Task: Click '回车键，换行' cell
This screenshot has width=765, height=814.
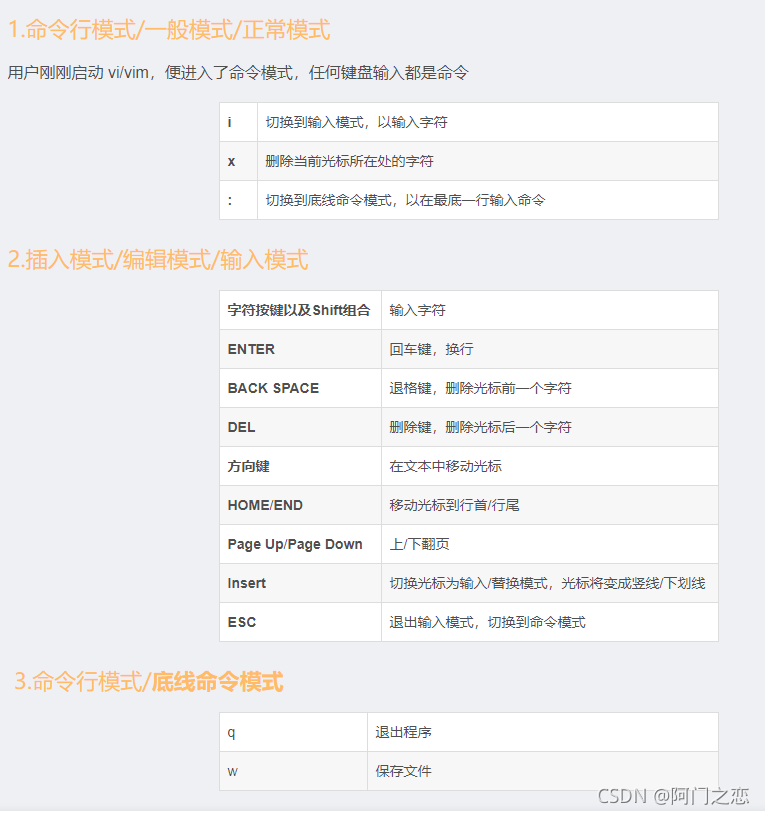Action: pyautogui.click(x=550, y=349)
